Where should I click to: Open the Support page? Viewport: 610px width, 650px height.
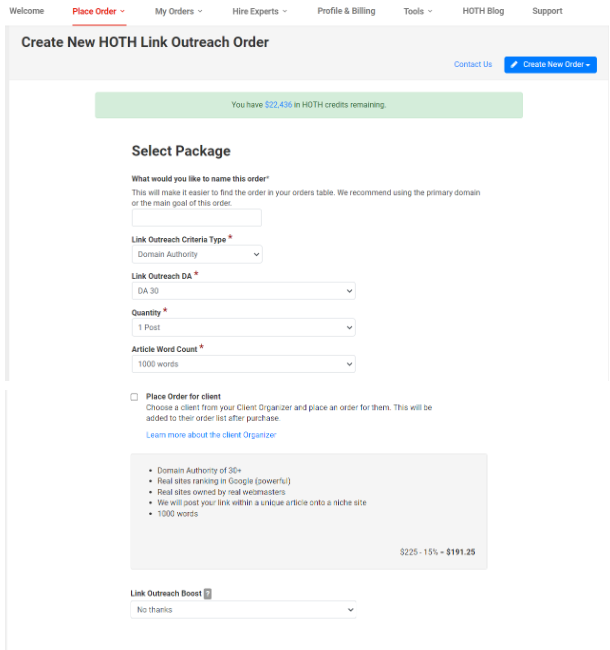[x=547, y=11]
